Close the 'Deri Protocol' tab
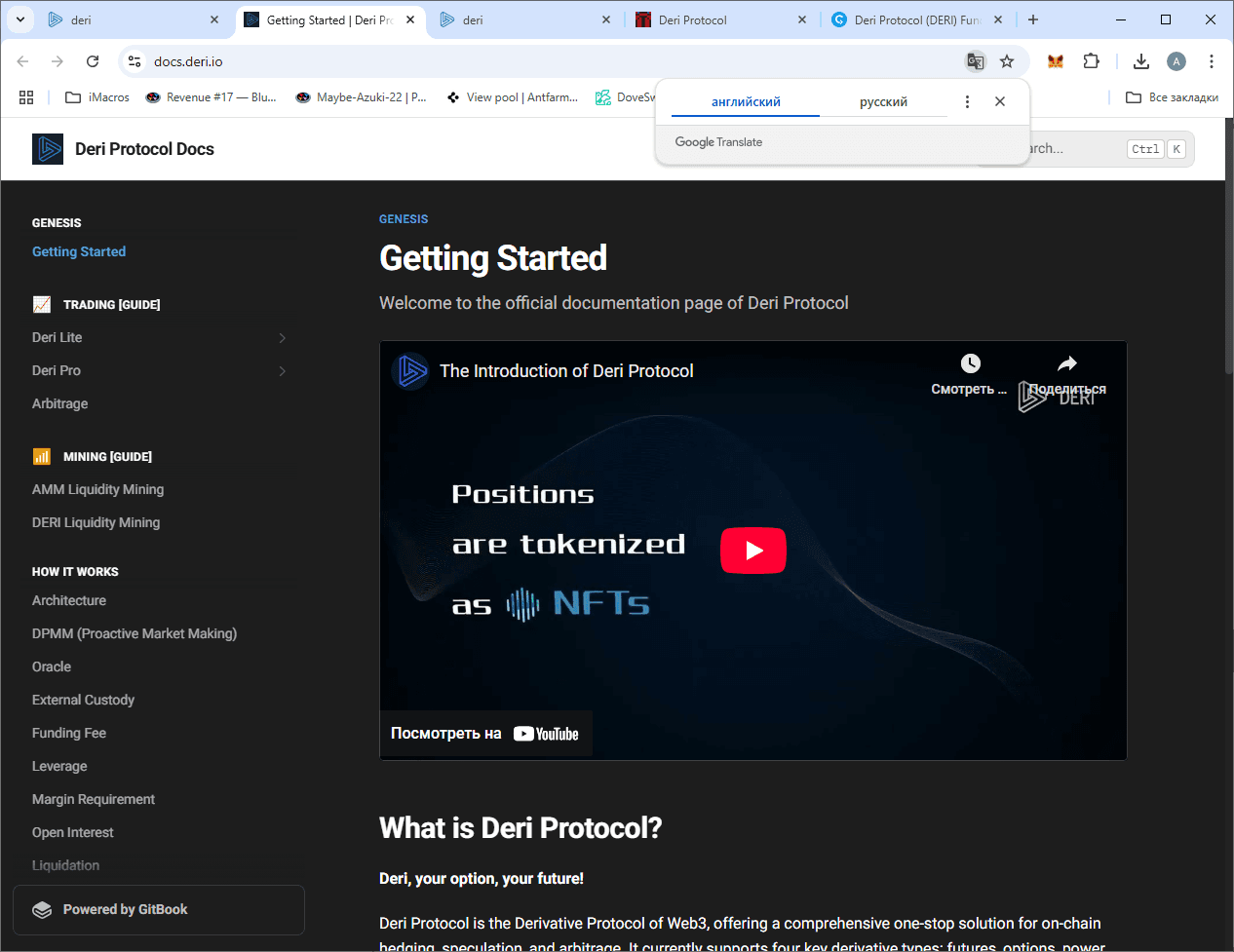 [802, 19]
